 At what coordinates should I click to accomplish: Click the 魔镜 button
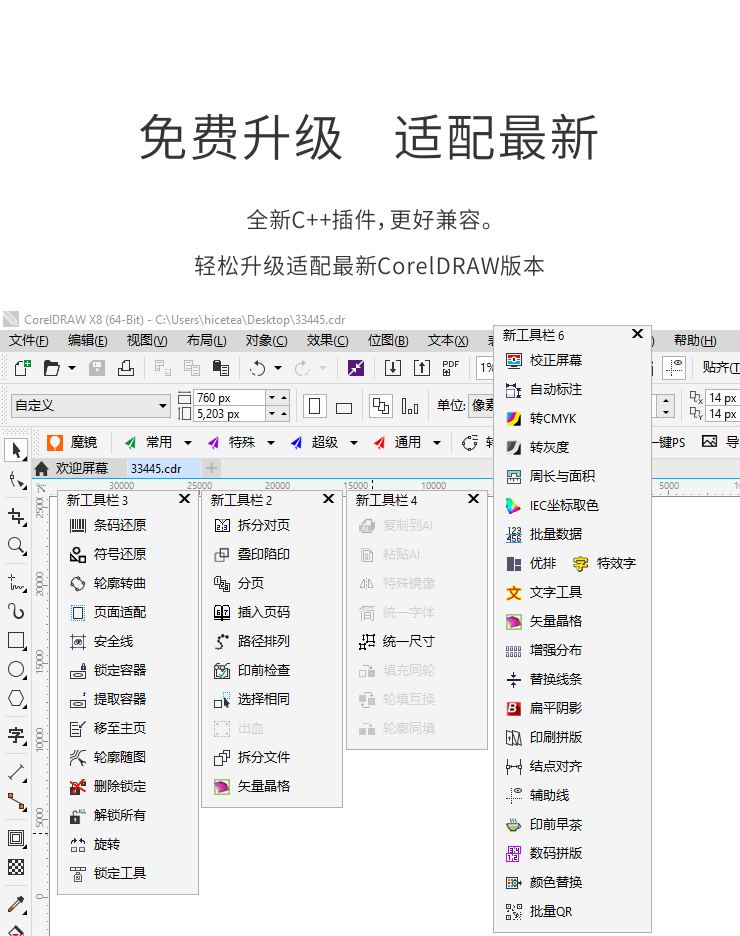coord(72,442)
